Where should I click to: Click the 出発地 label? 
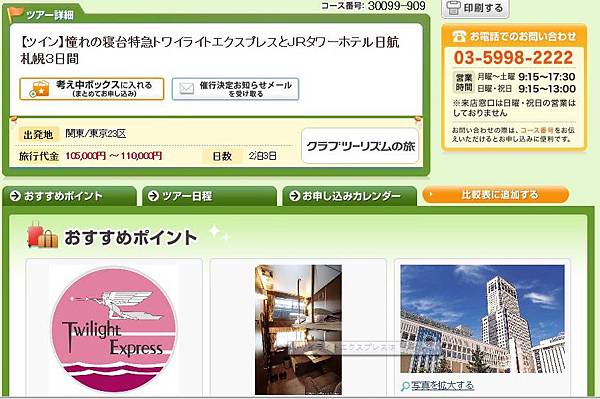(38, 135)
